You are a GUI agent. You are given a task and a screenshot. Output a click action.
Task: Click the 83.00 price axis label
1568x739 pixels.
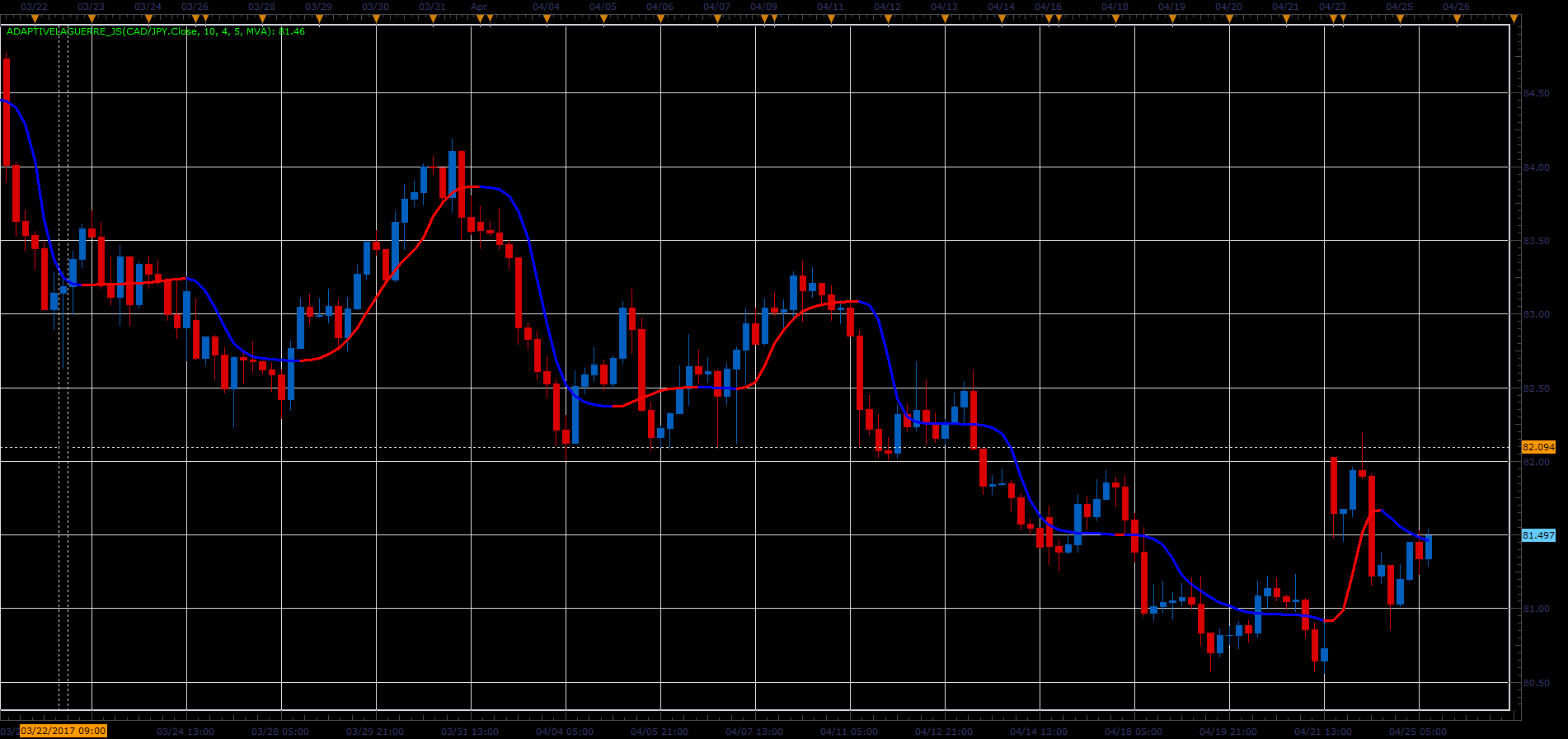(x=1537, y=314)
